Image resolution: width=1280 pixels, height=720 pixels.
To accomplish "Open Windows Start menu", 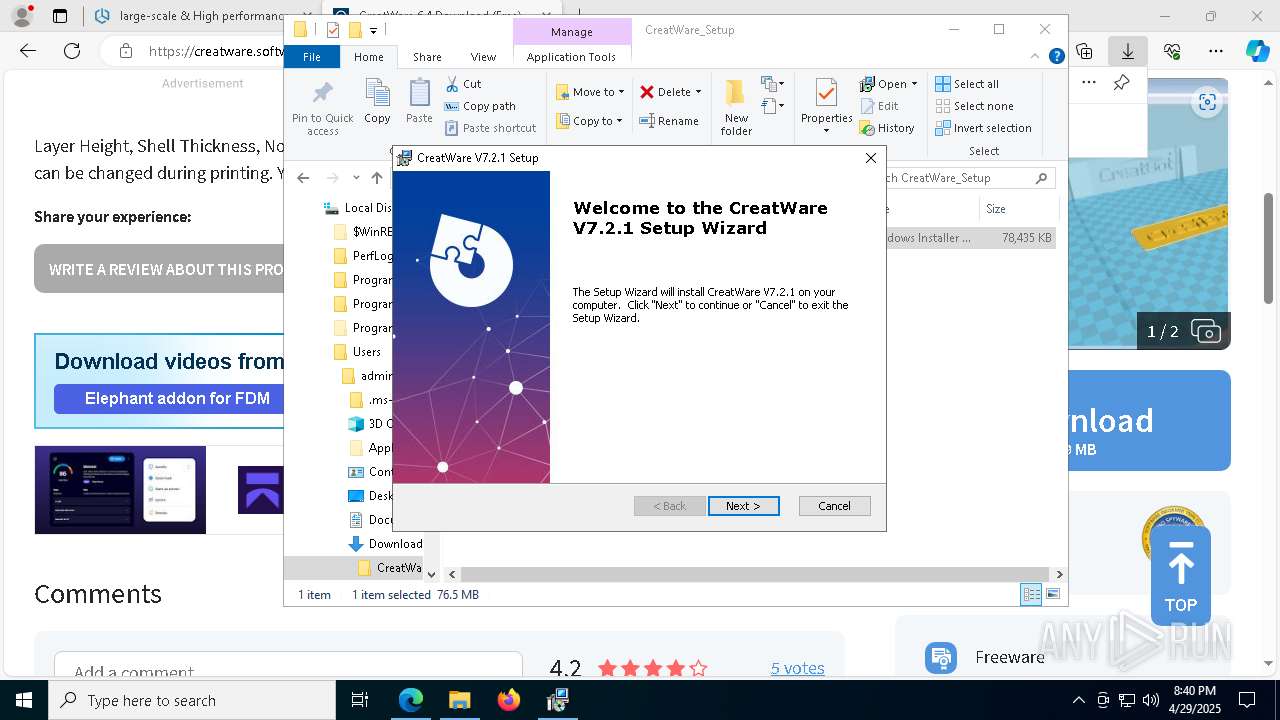I will point(23,700).
